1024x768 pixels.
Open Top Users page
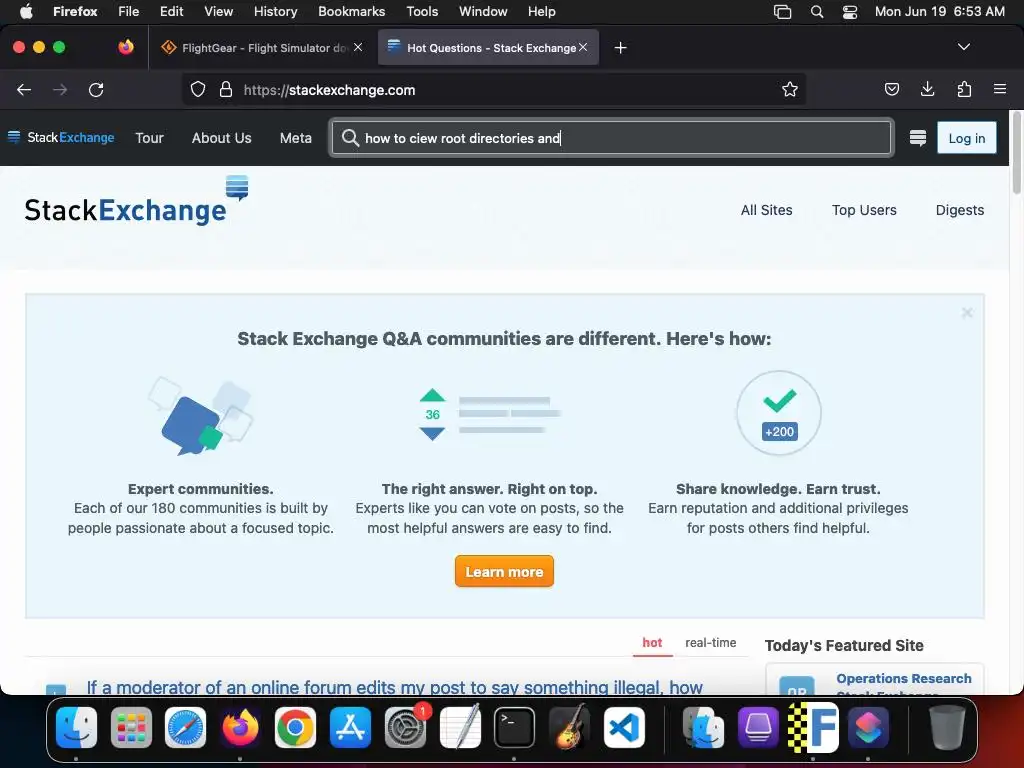pyautogui.click(x=864, y=210)
